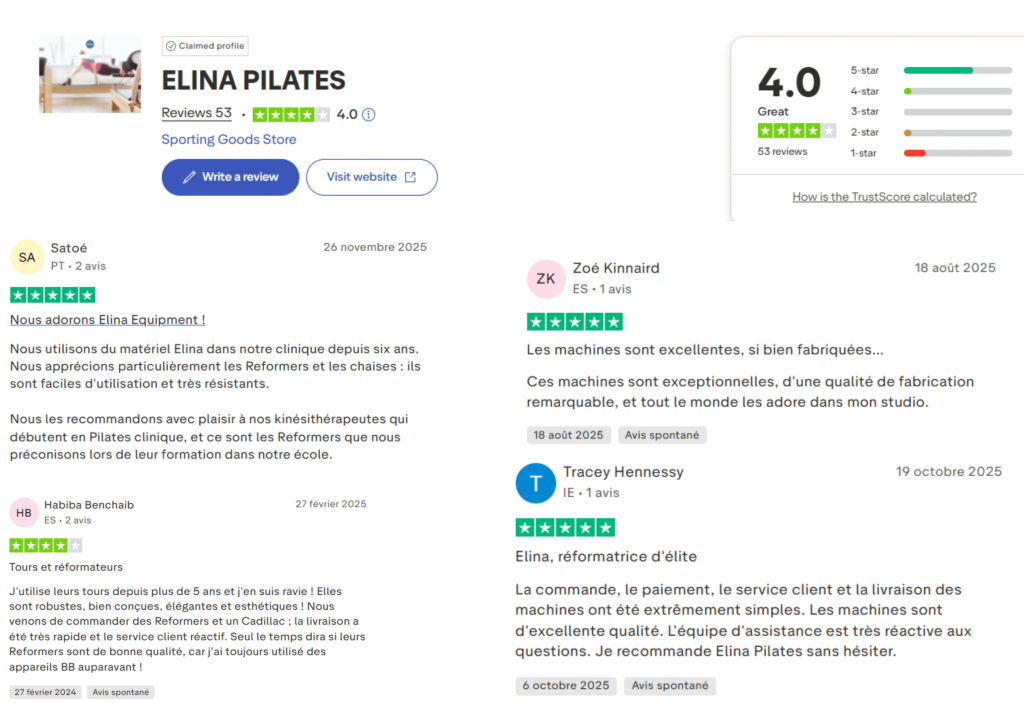Viewport: 1024px width, 703px height.
Task: Open the review 'Nous adorons Elina Equipment !'
Action: [x=107, y=320]
